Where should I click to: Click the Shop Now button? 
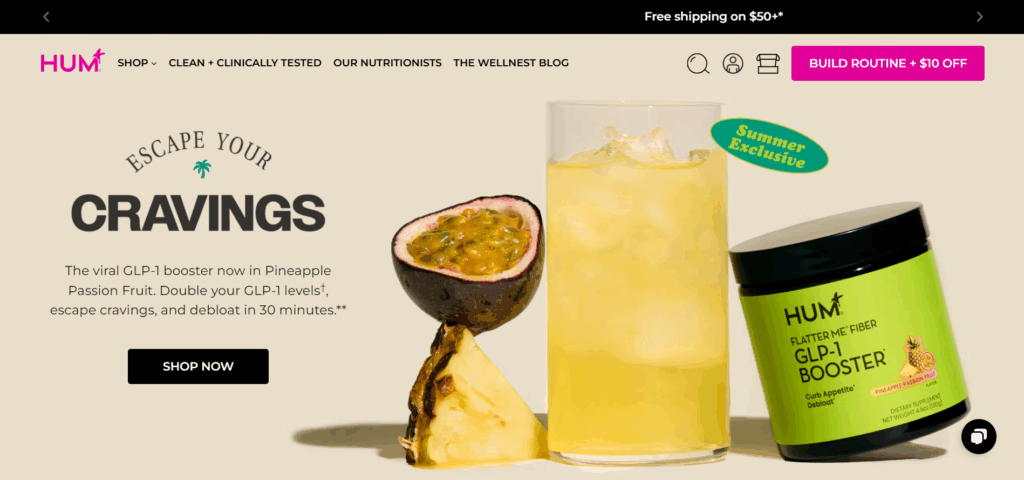[198, 366]
